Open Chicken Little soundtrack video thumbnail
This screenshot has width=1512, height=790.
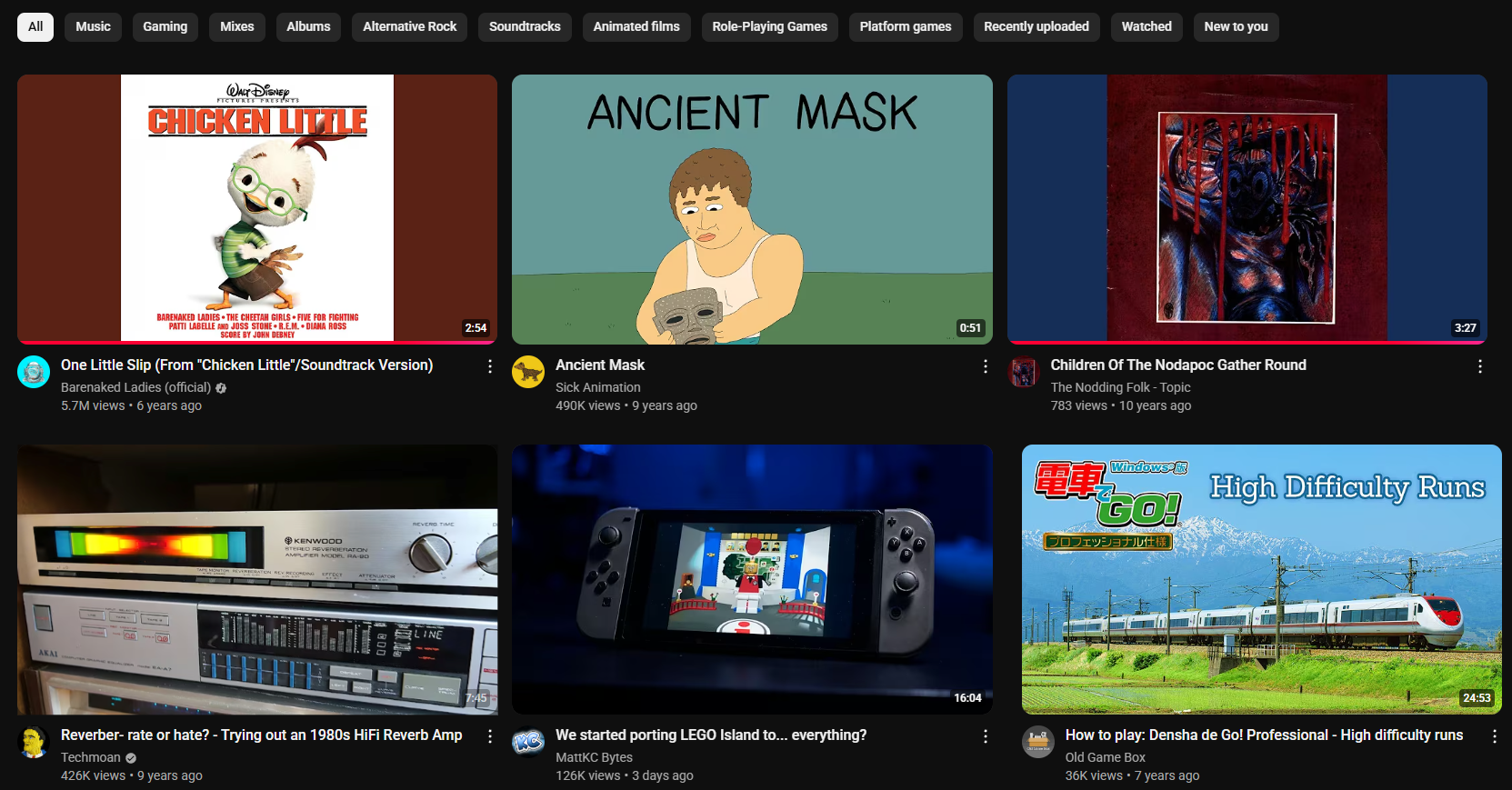click(257, 209)
